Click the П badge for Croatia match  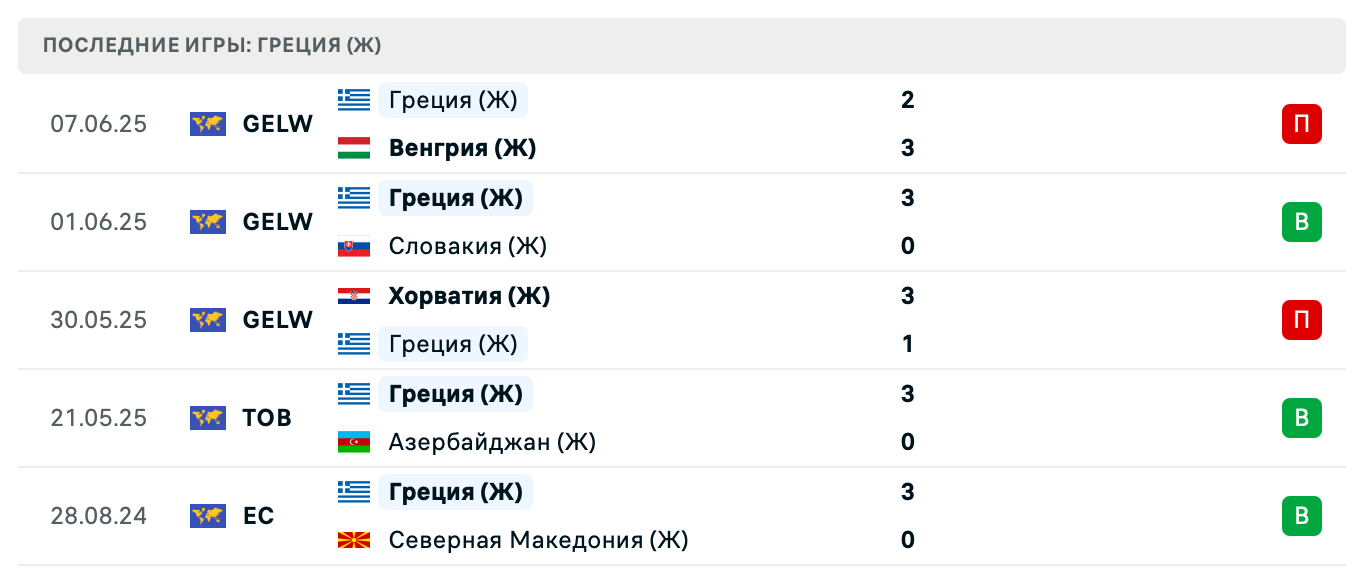pyautogui.click(x=1301, y=320)
